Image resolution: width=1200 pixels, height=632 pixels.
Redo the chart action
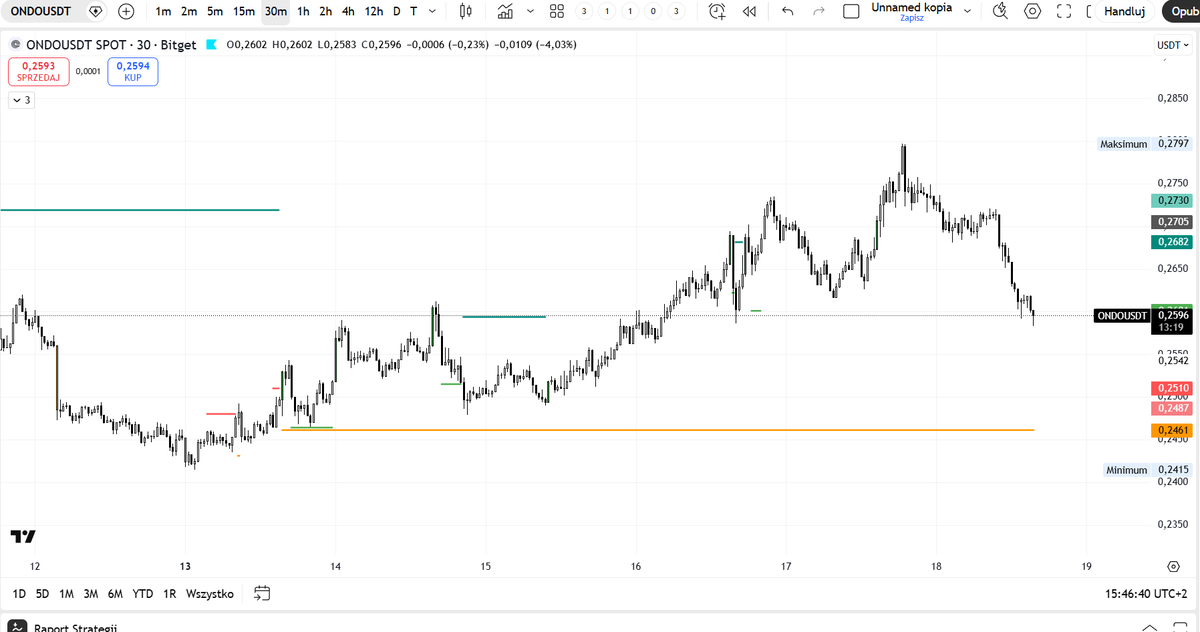click(x=817, y=11)
